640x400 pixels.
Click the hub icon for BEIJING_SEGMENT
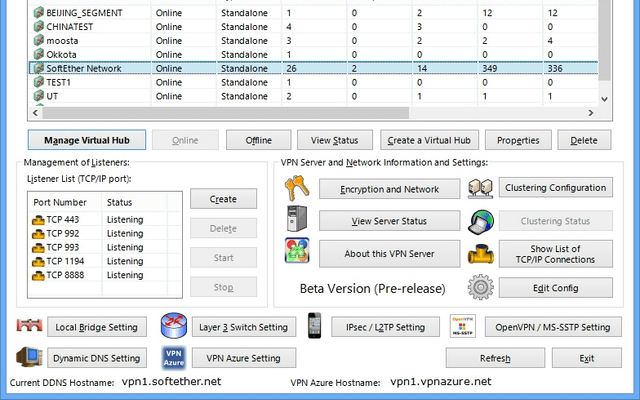pos(38,13)
